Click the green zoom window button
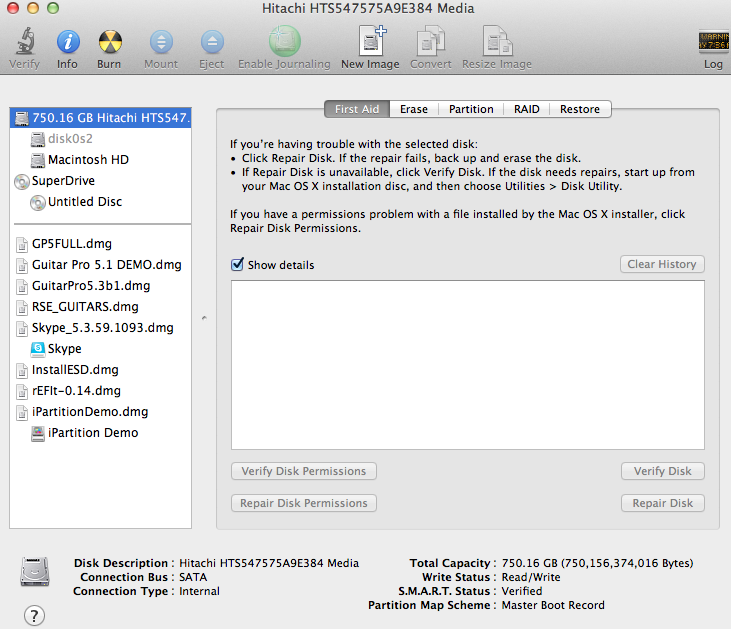 pyautogui.click(x=53, y=8)
